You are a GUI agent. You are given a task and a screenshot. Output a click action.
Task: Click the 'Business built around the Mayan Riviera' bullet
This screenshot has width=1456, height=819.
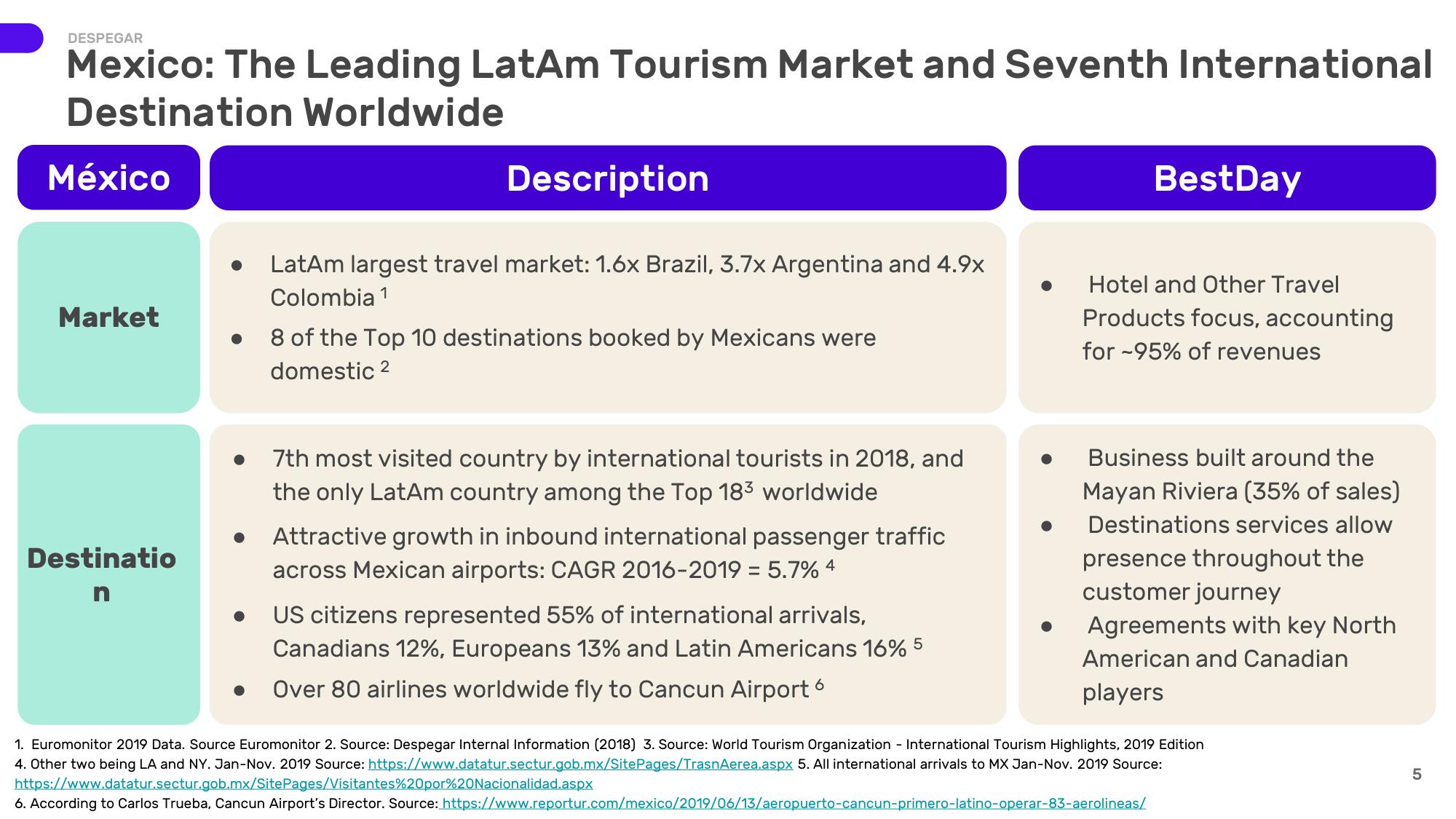[x=1241, y=475]
